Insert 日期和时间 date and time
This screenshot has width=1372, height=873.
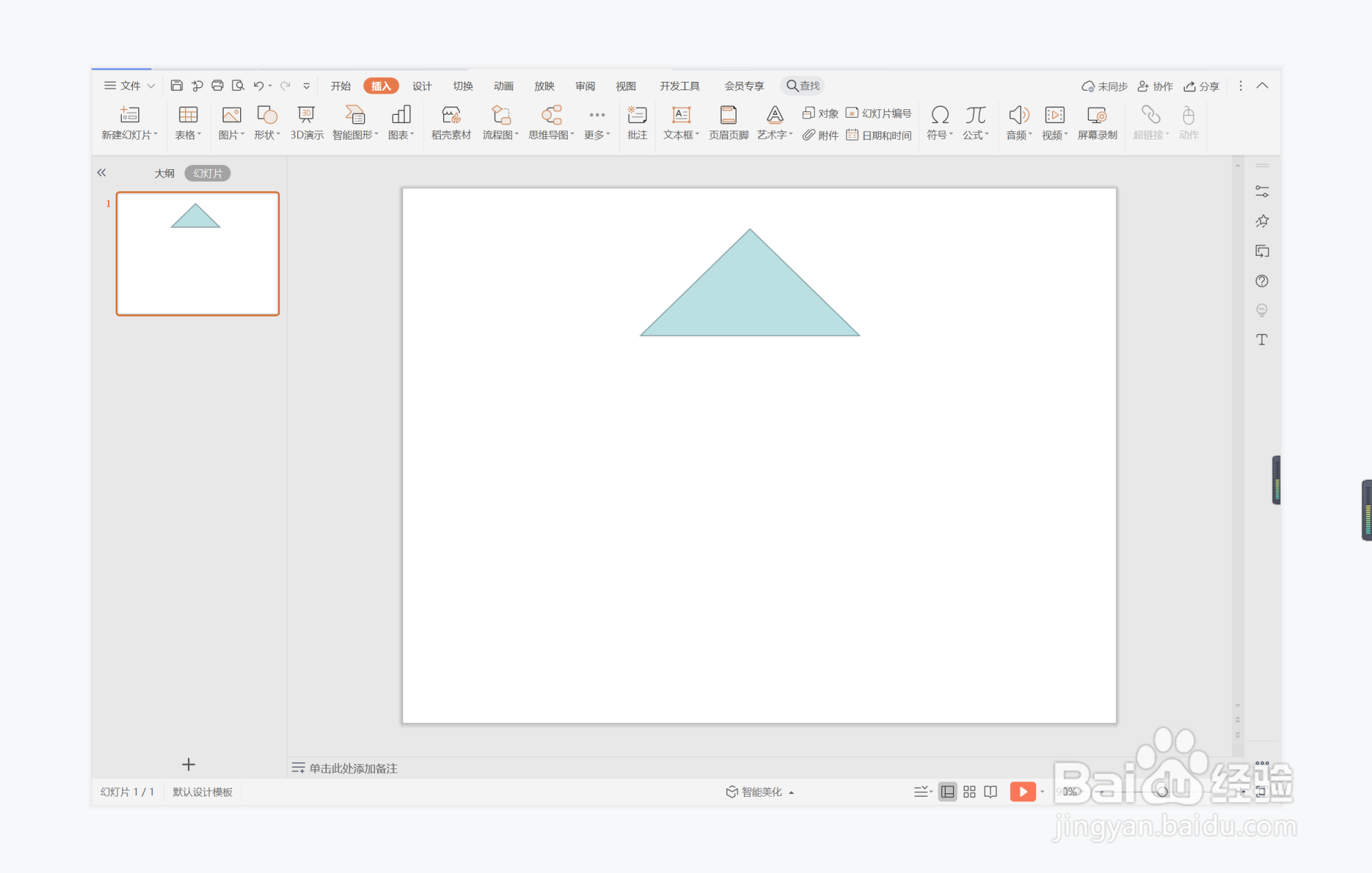click(879, 136)
